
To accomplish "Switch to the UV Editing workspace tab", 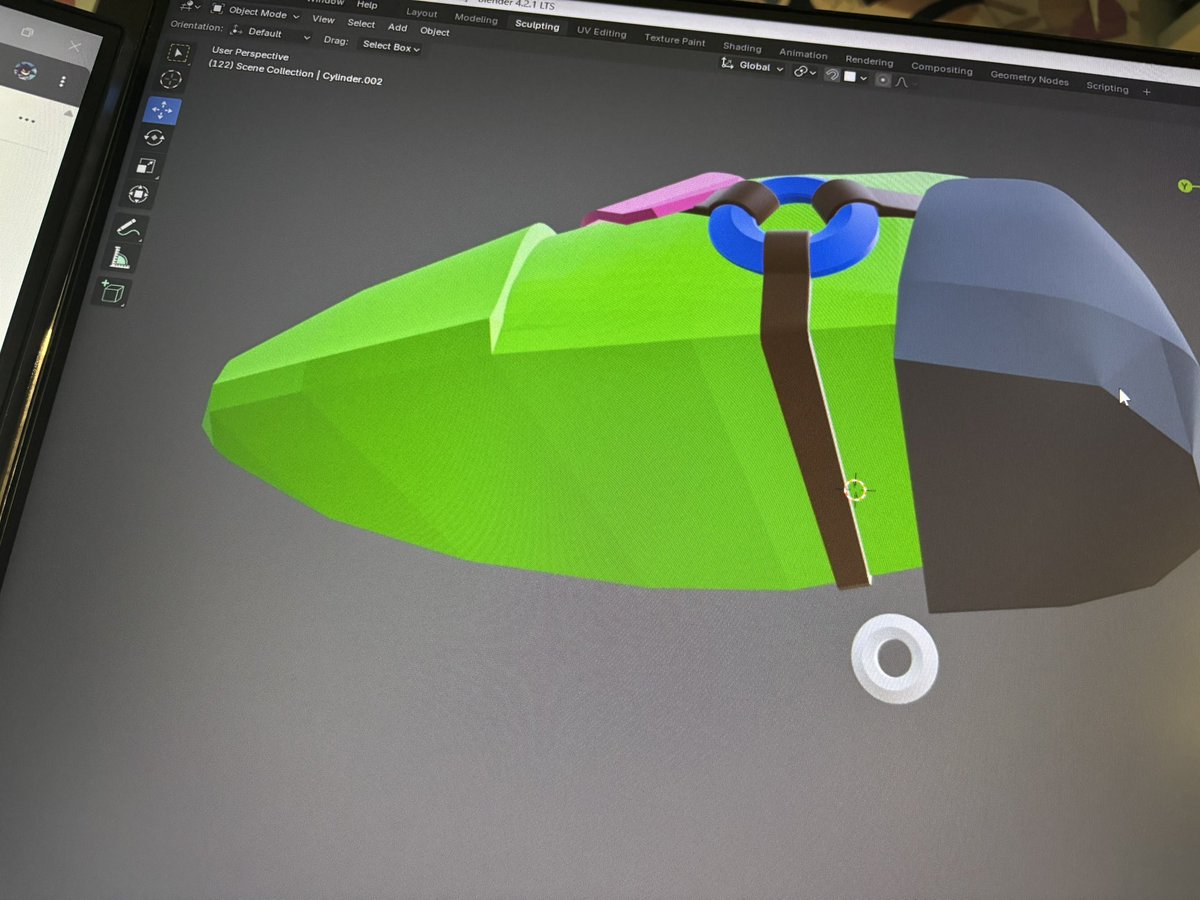I will click(x=601, y=32).
